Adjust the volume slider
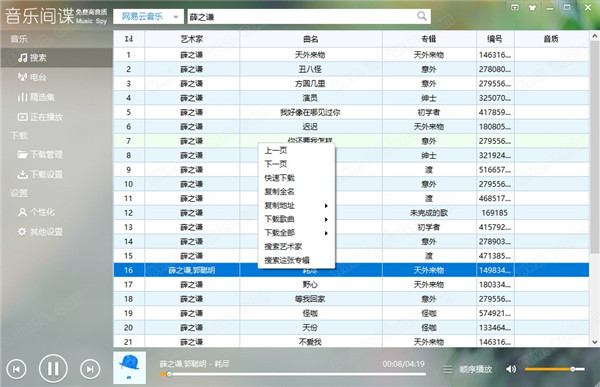This screenshot has height=387, width=600. point(554,369)
